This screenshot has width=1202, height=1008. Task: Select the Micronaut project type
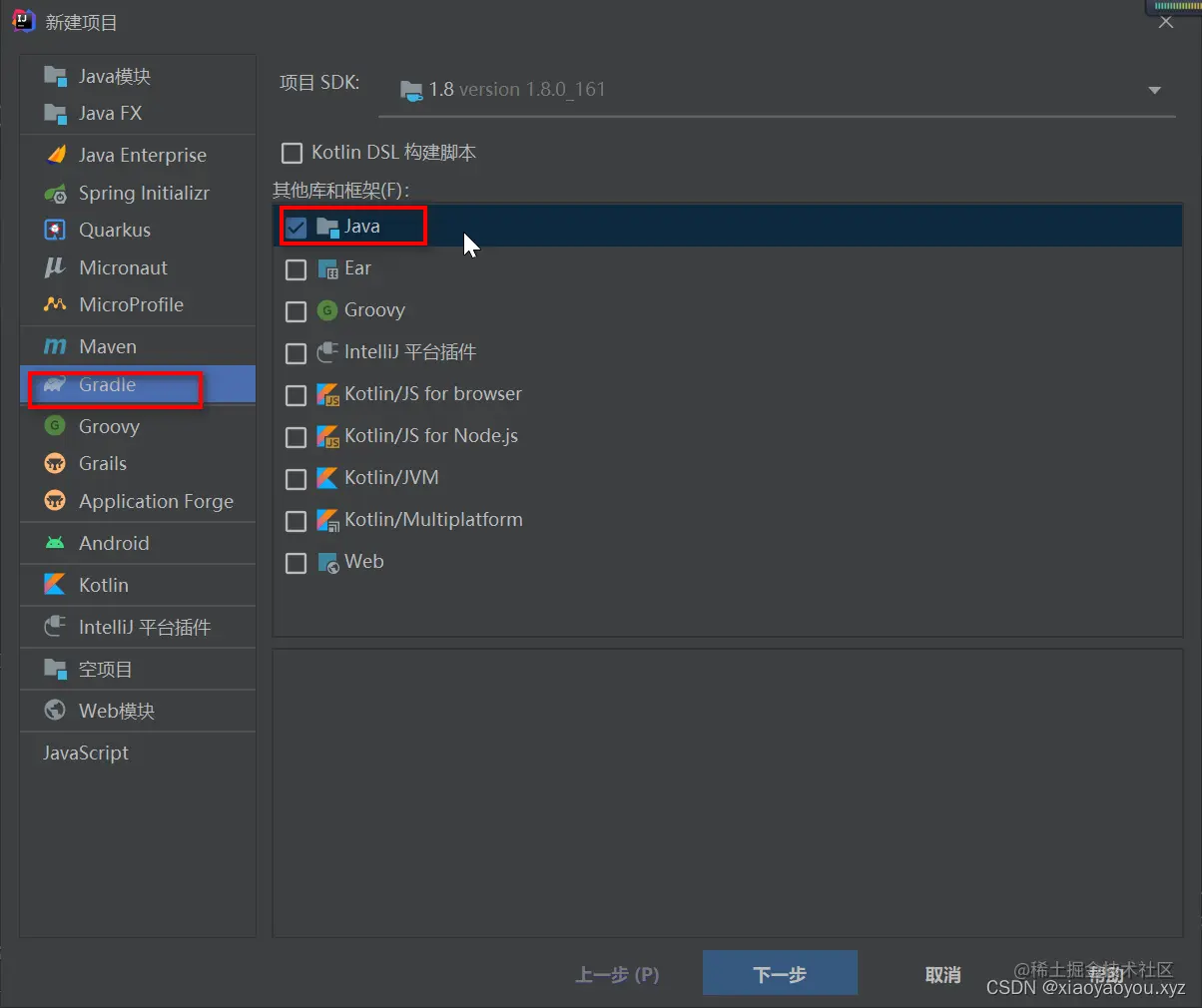(x=138, y=267)
